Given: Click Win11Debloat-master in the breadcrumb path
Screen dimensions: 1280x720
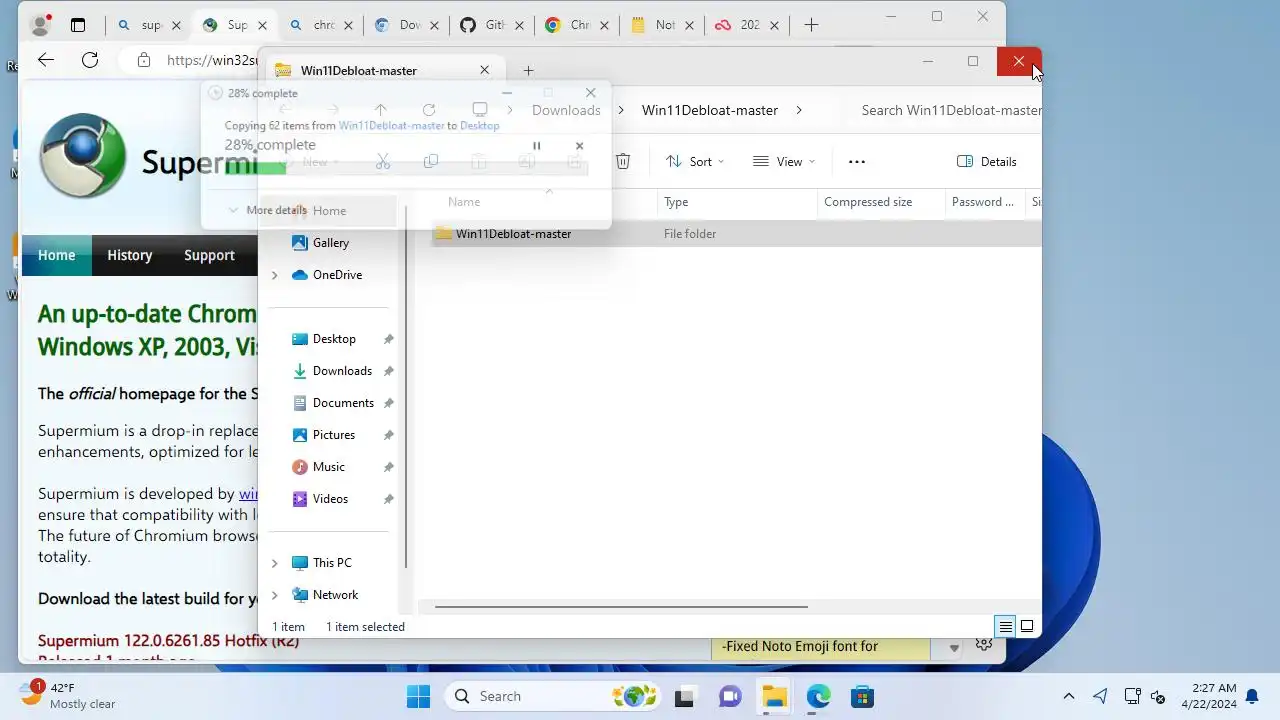Looking at the screenshot, I should 710,110.
